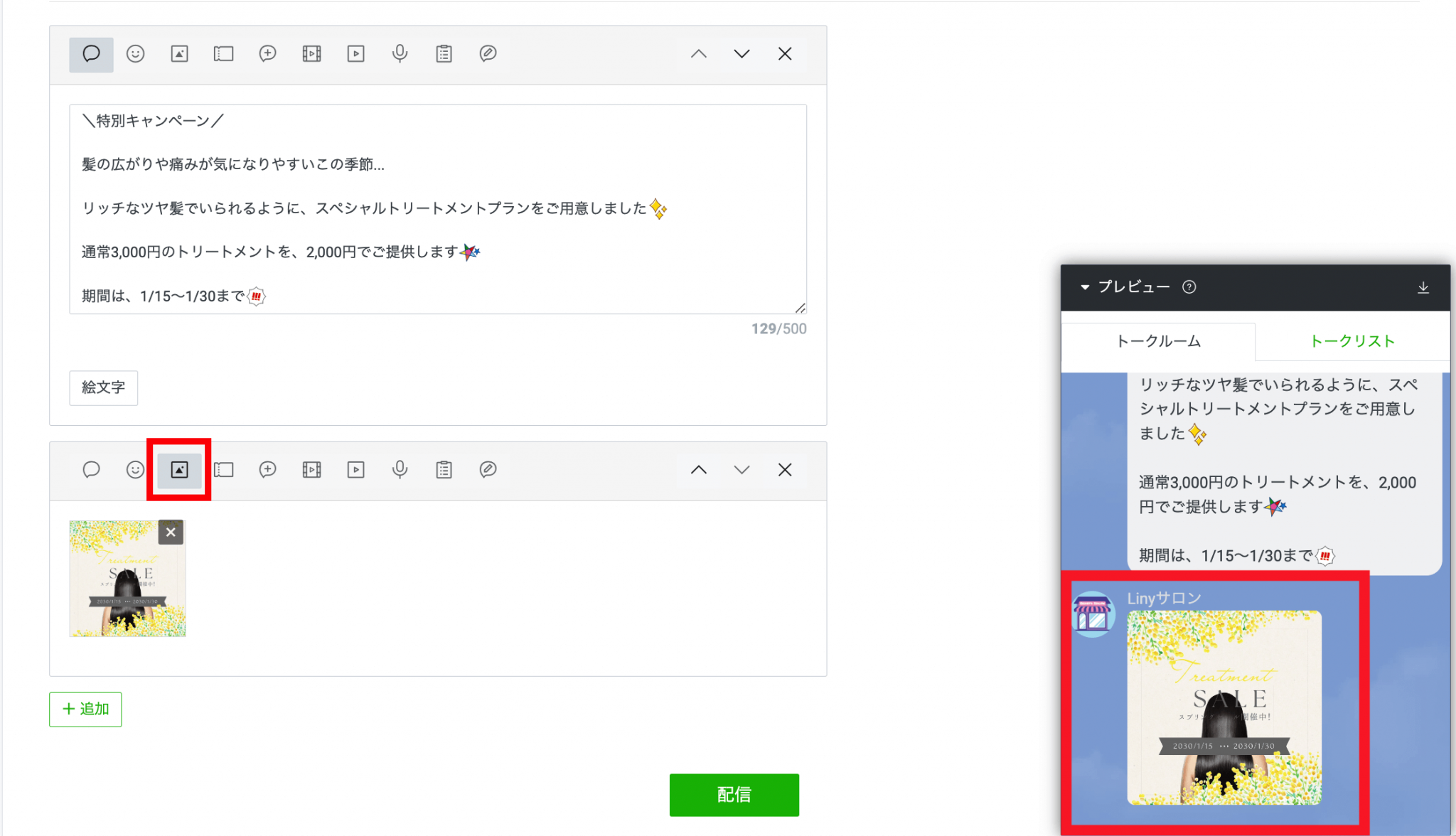Screen dimensions: 1456x836
Task: Move first message block down with chevron
Action: 742,53
